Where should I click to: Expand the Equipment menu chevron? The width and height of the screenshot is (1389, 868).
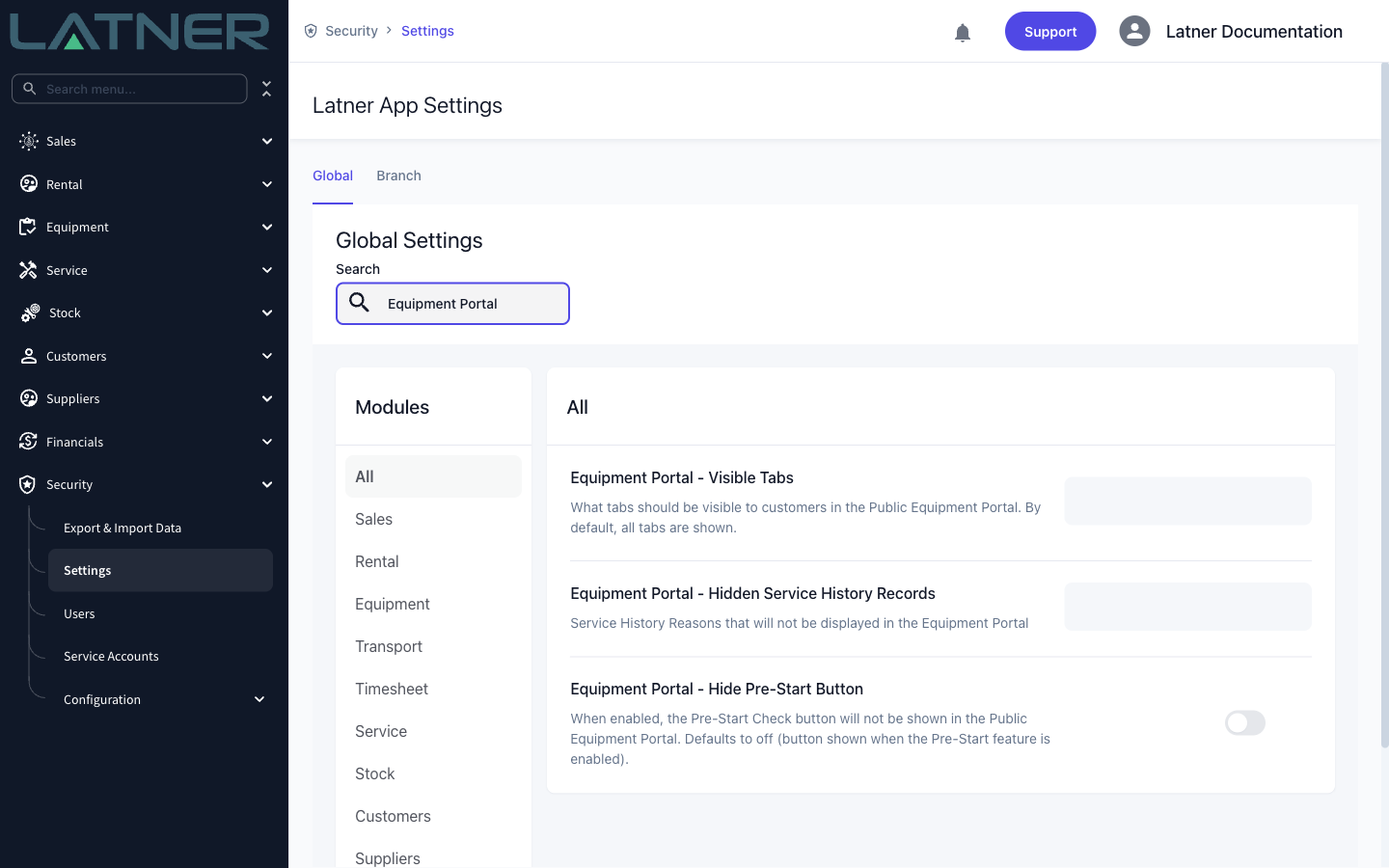(x=267, y=227)
